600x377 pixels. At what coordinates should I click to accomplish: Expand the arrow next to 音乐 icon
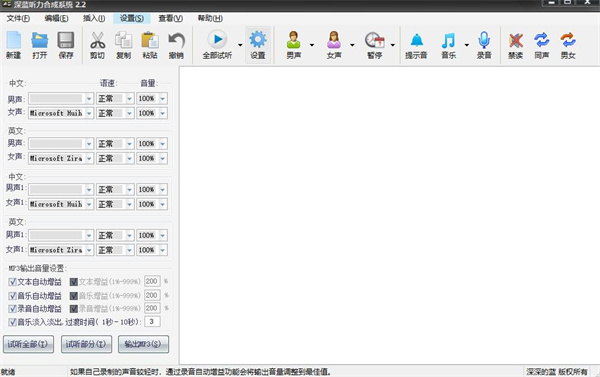467,45
